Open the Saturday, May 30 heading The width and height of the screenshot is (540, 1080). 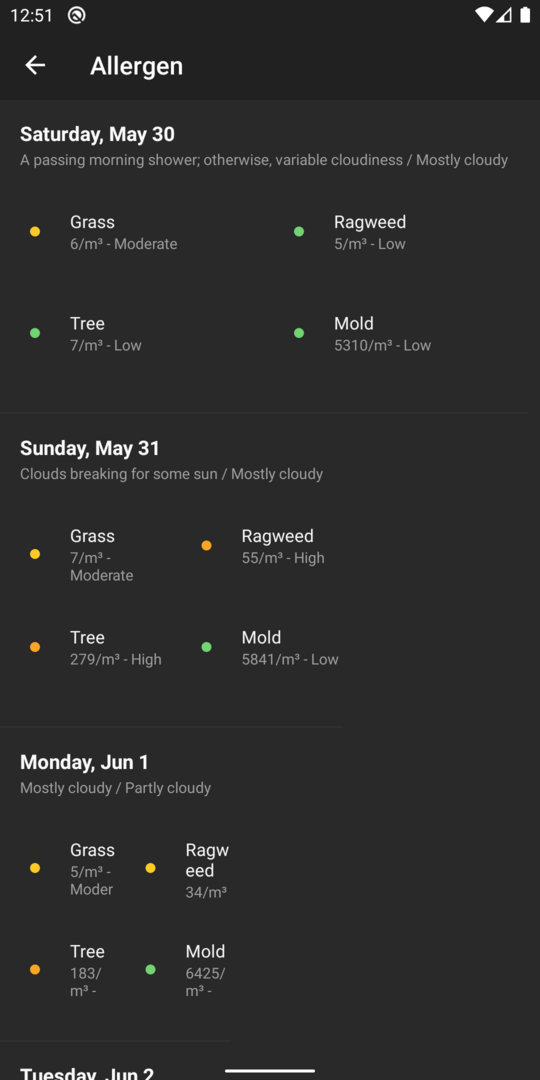click(x=97, y=134)
